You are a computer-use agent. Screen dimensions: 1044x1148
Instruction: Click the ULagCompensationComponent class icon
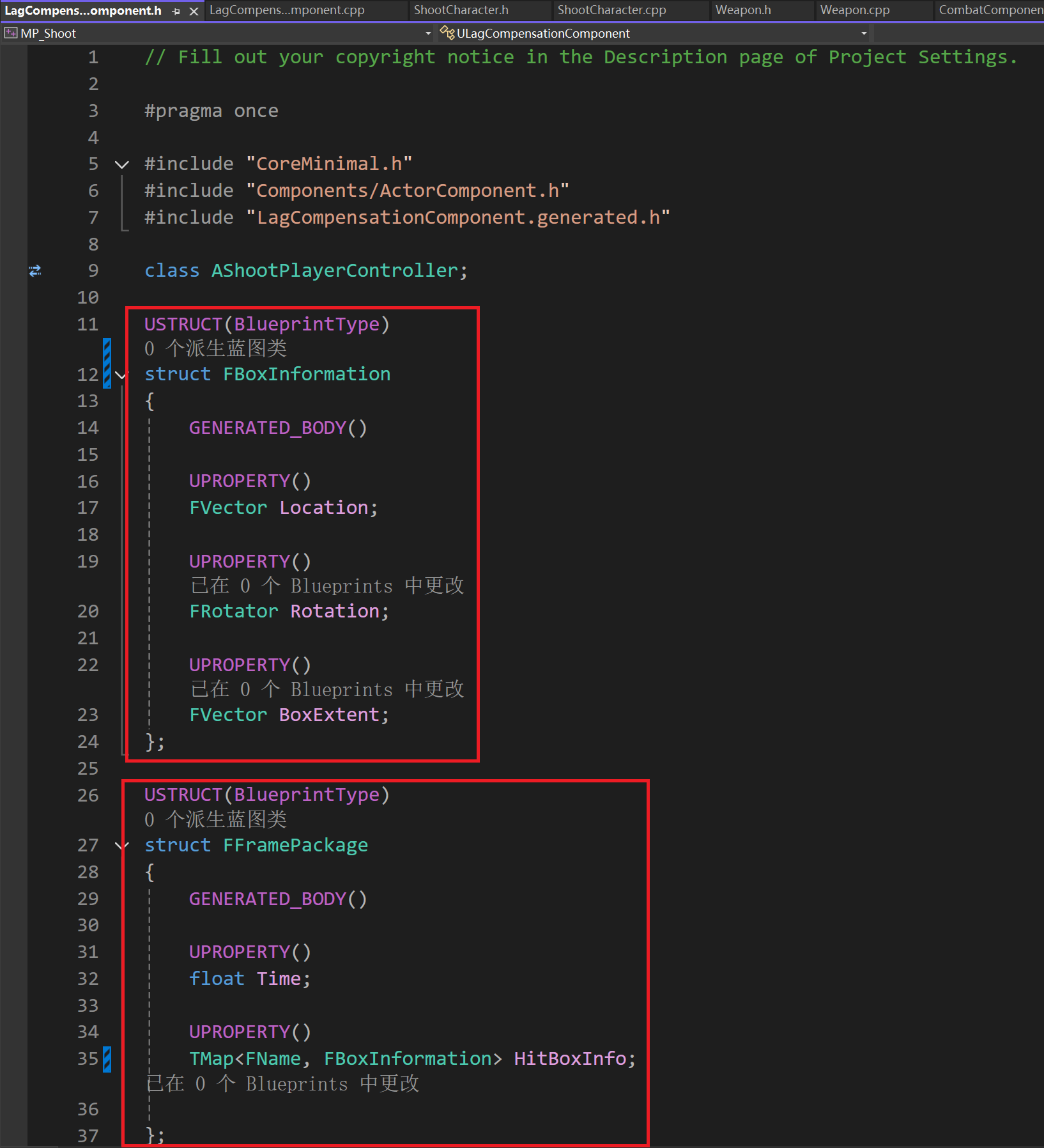coord(447,33)
